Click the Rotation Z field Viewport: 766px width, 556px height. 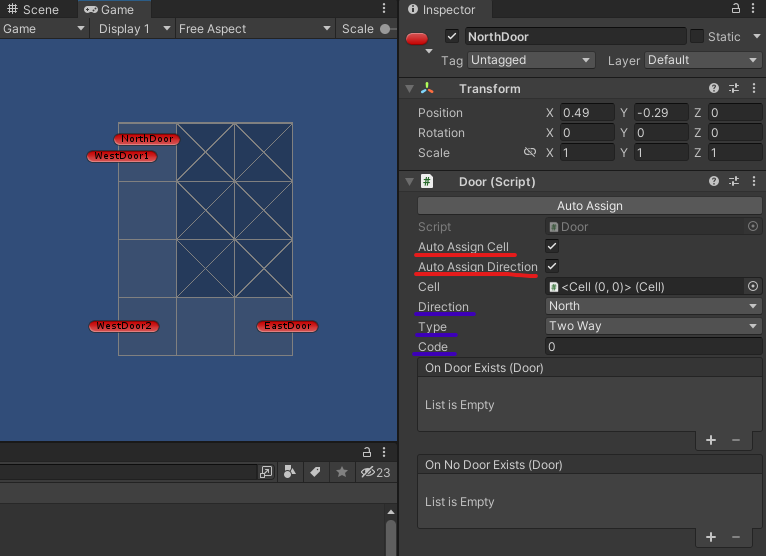tap(735, 132)
